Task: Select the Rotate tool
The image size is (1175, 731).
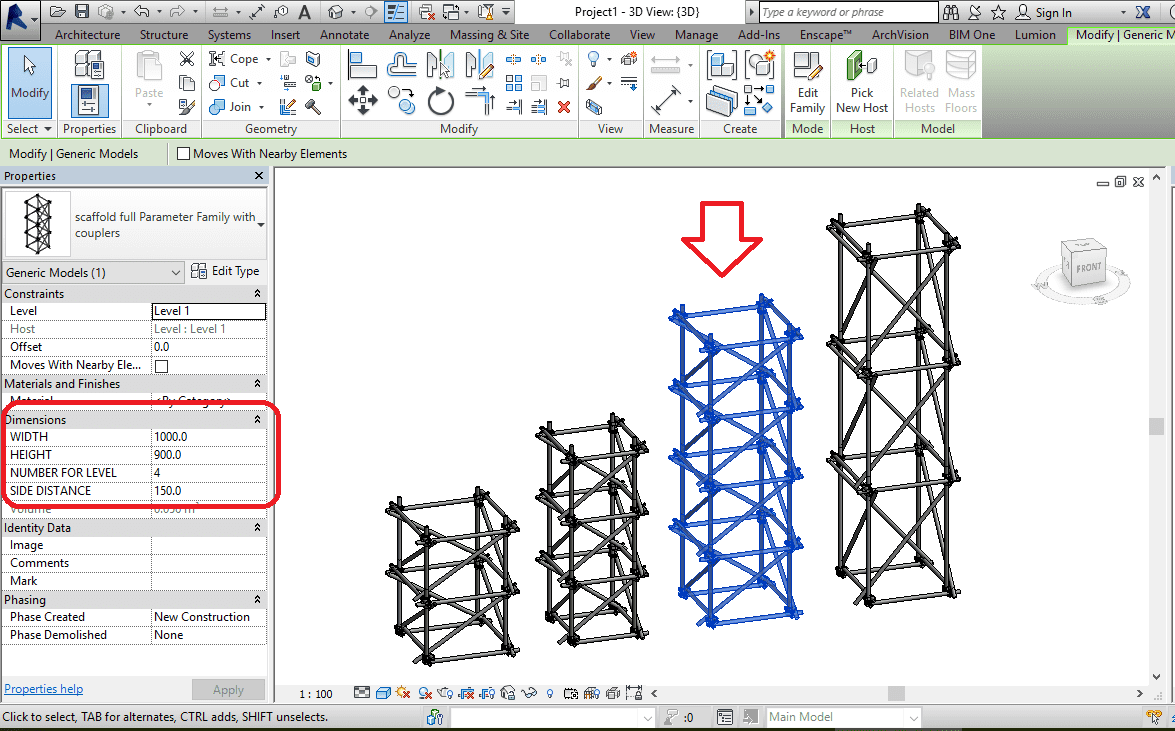Action: [x=441, y=101]
